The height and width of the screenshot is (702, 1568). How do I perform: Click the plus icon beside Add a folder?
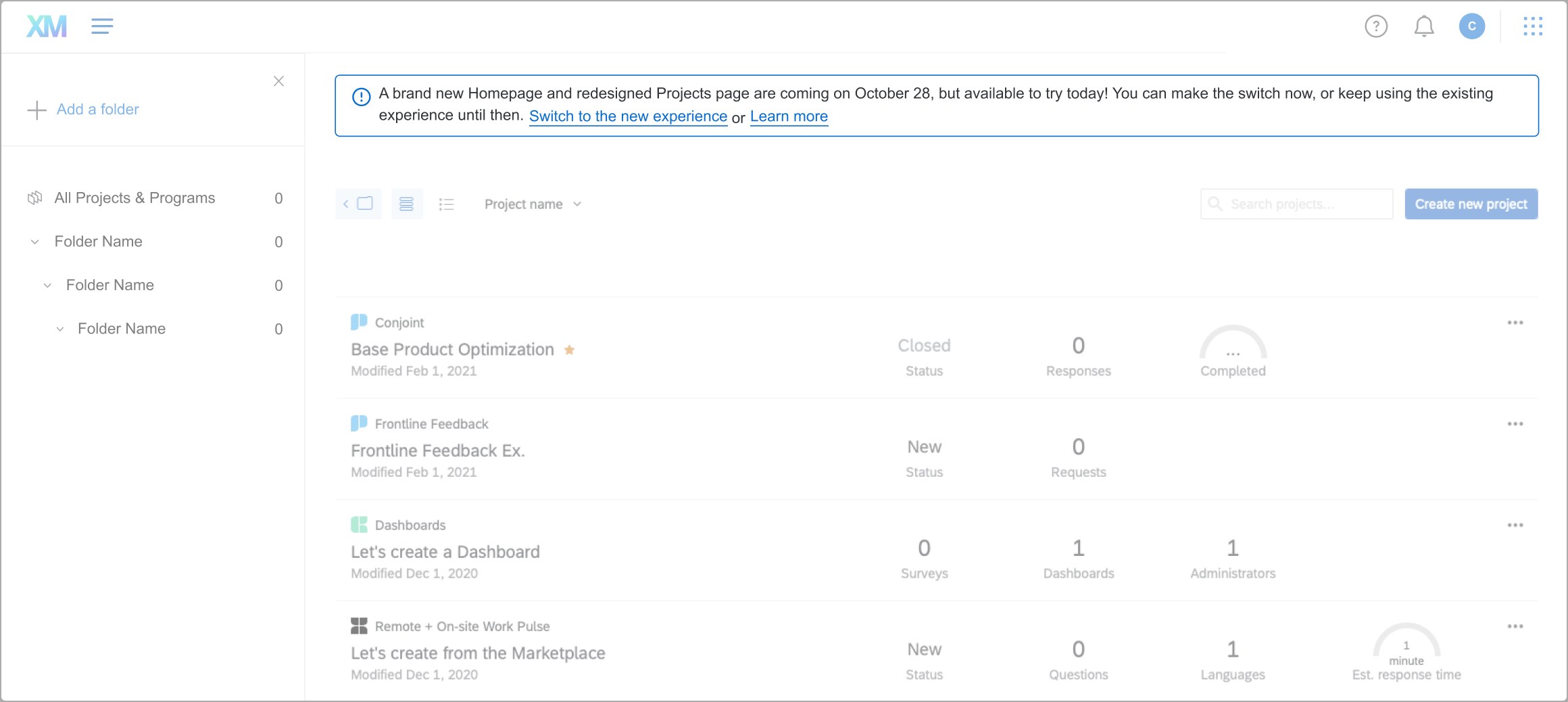point(36,110)
